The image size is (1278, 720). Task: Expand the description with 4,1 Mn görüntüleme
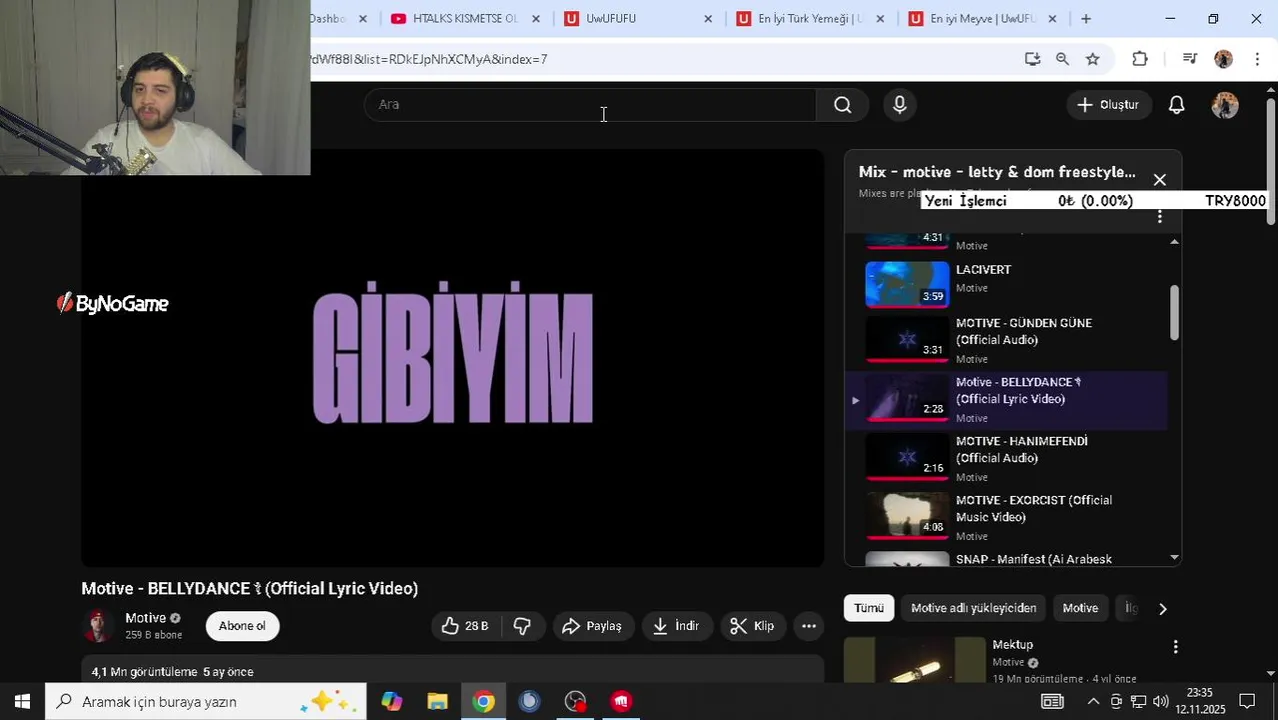coord(453,670)
